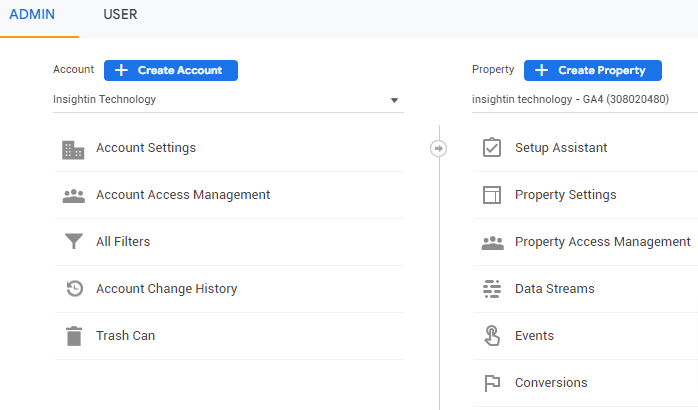
Task: Select the ADMIN tab
Action: coord(32,15)
